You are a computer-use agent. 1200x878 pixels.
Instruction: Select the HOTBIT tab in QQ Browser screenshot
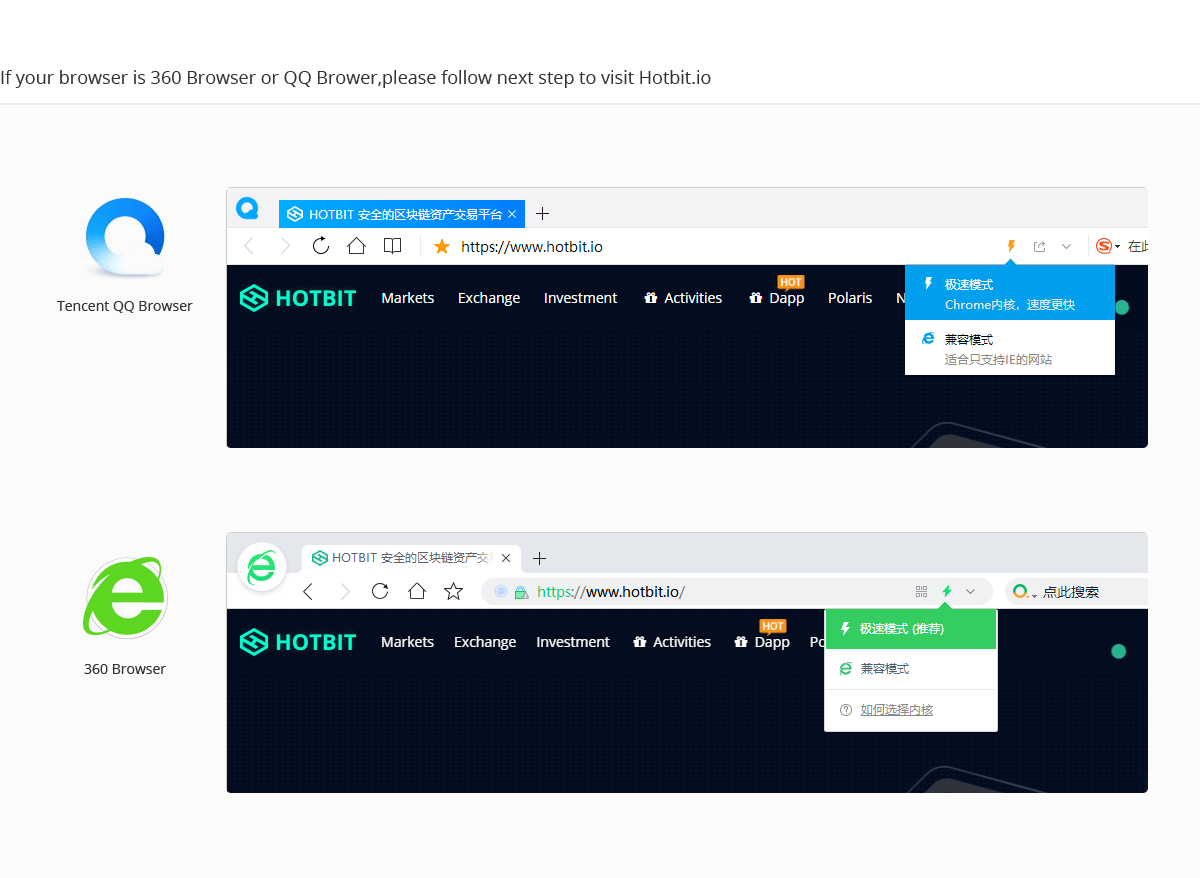pyautogui.click(x=402, y=214)
